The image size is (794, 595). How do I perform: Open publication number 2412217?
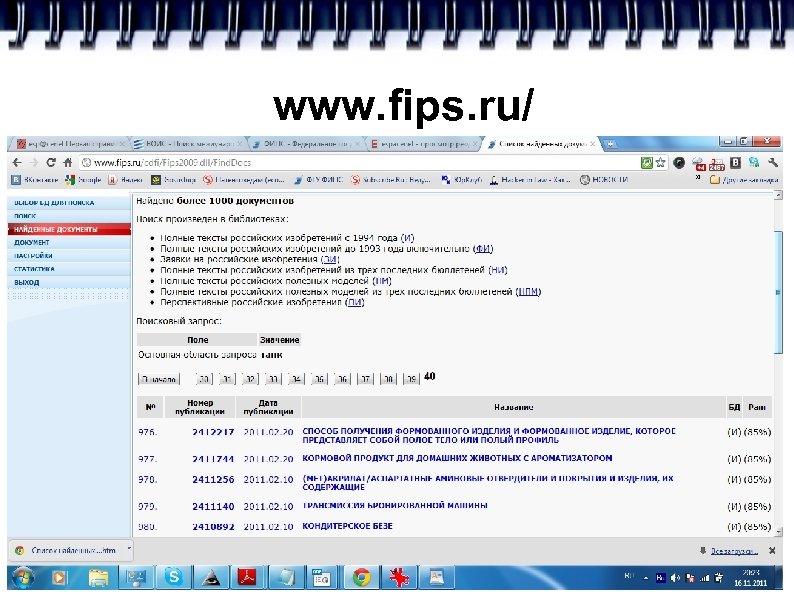click(x=213, y=432)
